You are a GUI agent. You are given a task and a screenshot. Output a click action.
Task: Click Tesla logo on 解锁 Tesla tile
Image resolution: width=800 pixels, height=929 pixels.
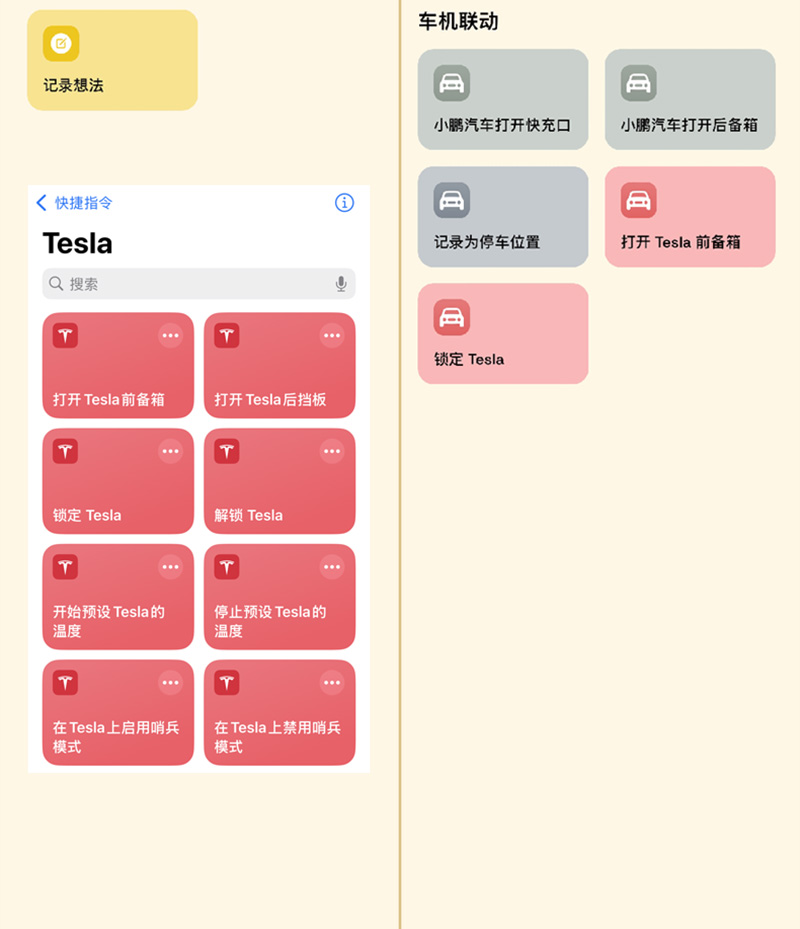click(227, 451)
